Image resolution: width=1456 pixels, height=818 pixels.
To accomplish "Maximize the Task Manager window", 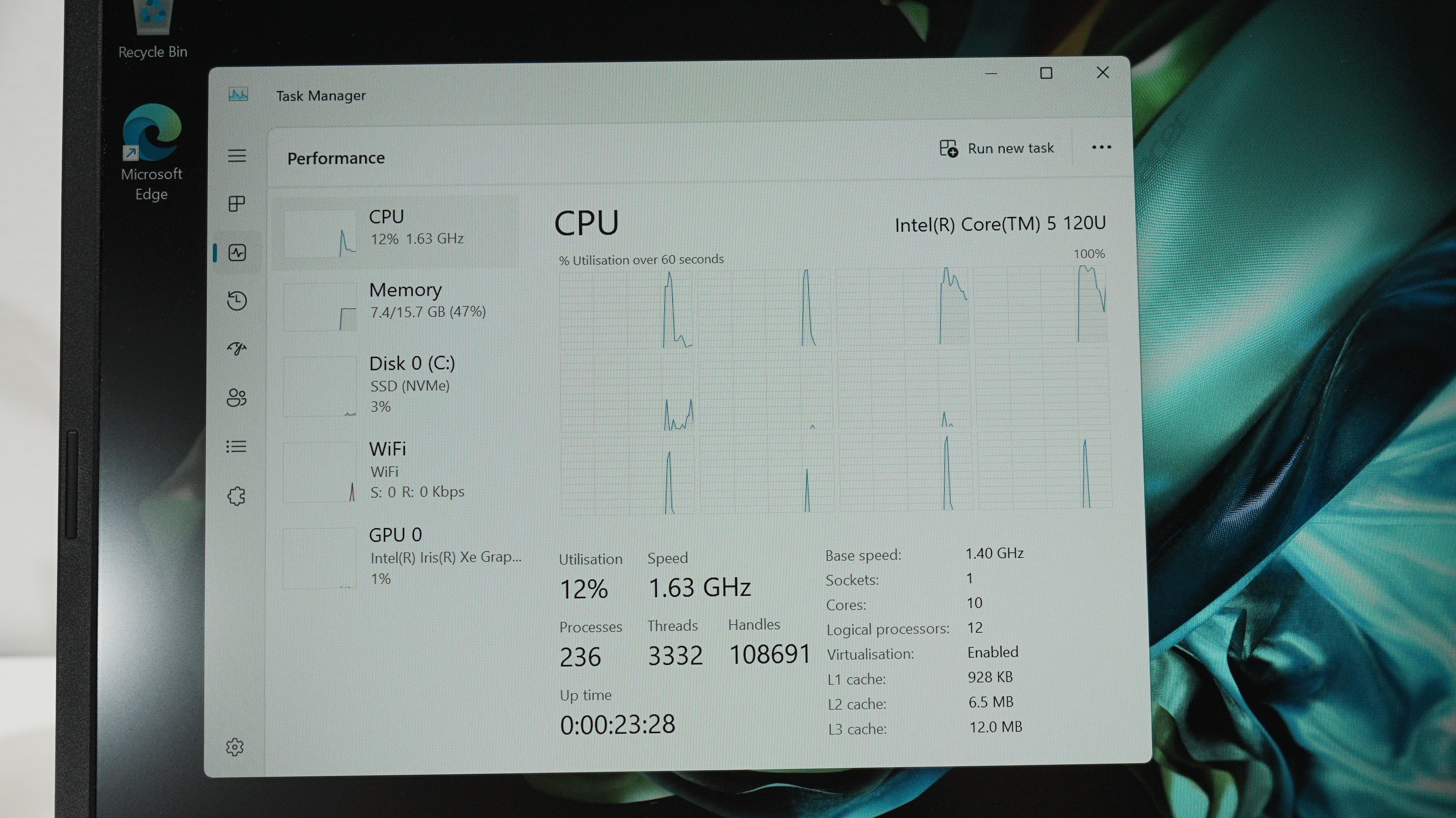I will pyautogui.click(x=1046, y=74).
